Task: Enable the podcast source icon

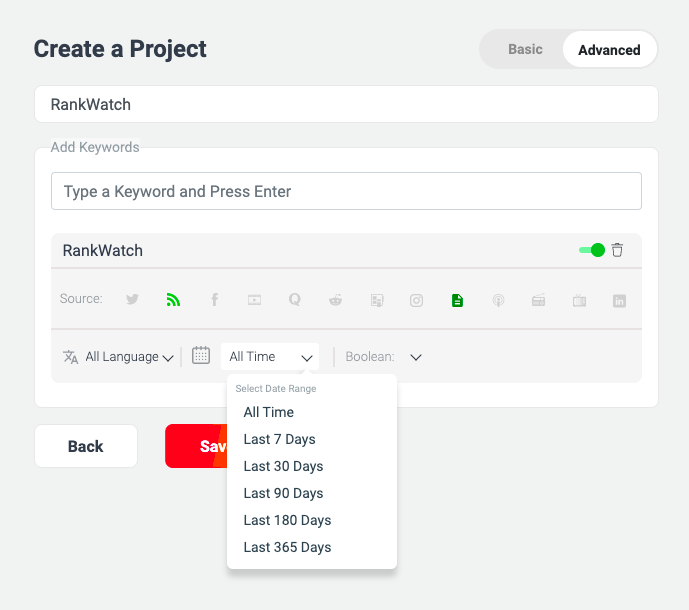Action: coord(498,301)
